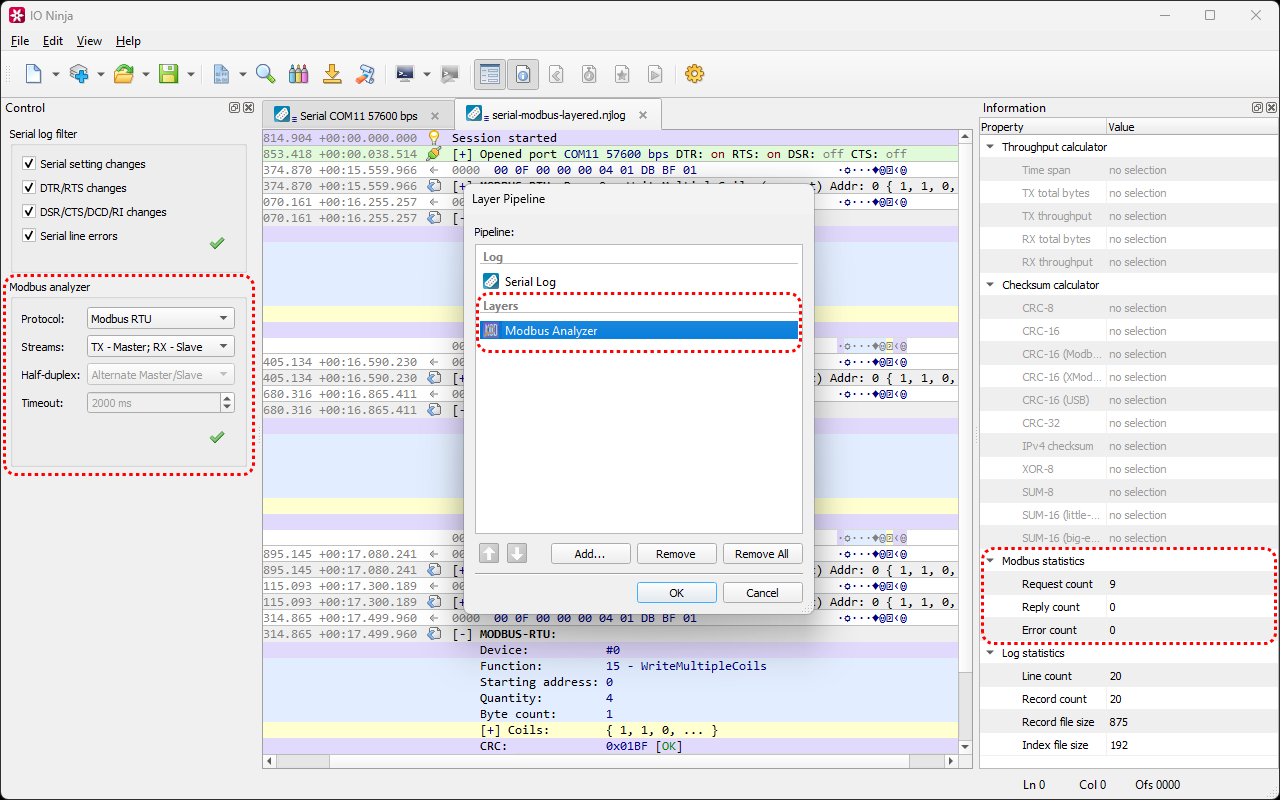This screenshot has width=1280, height=800.
Task: Switch to the Serial COM11 57600 bps tab
Action: pos(357,116)
